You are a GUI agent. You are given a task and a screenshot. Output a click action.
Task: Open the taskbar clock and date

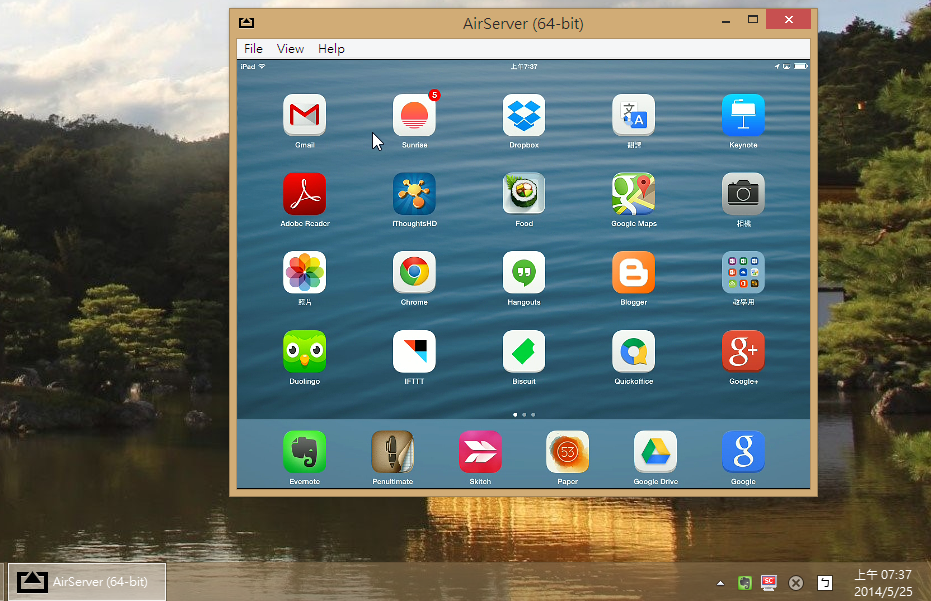pos(882,583)
